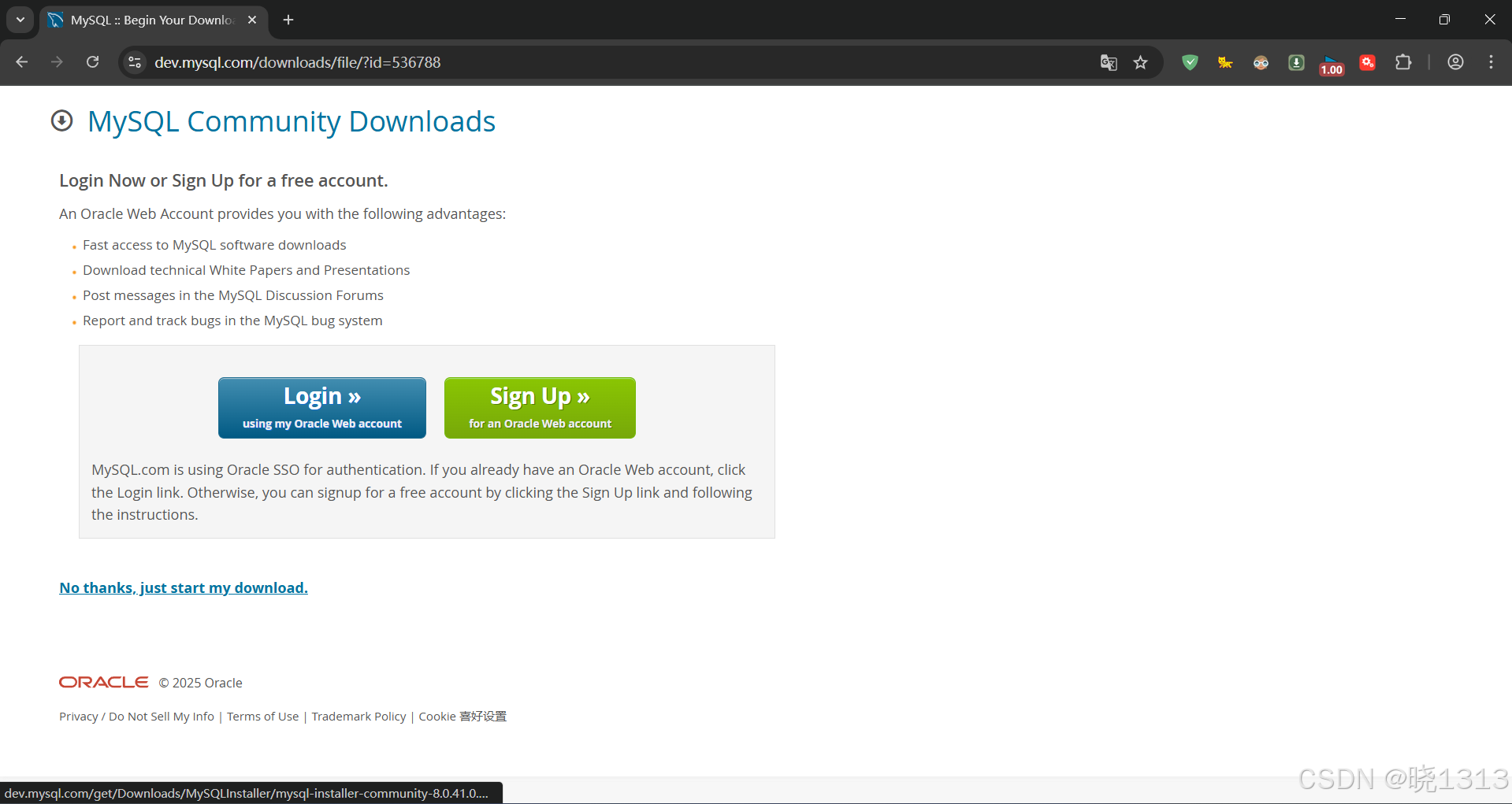The image size is (1512, 804).
Task: Open the extension with 1.00 badge
Action: tap(1332, 64)
